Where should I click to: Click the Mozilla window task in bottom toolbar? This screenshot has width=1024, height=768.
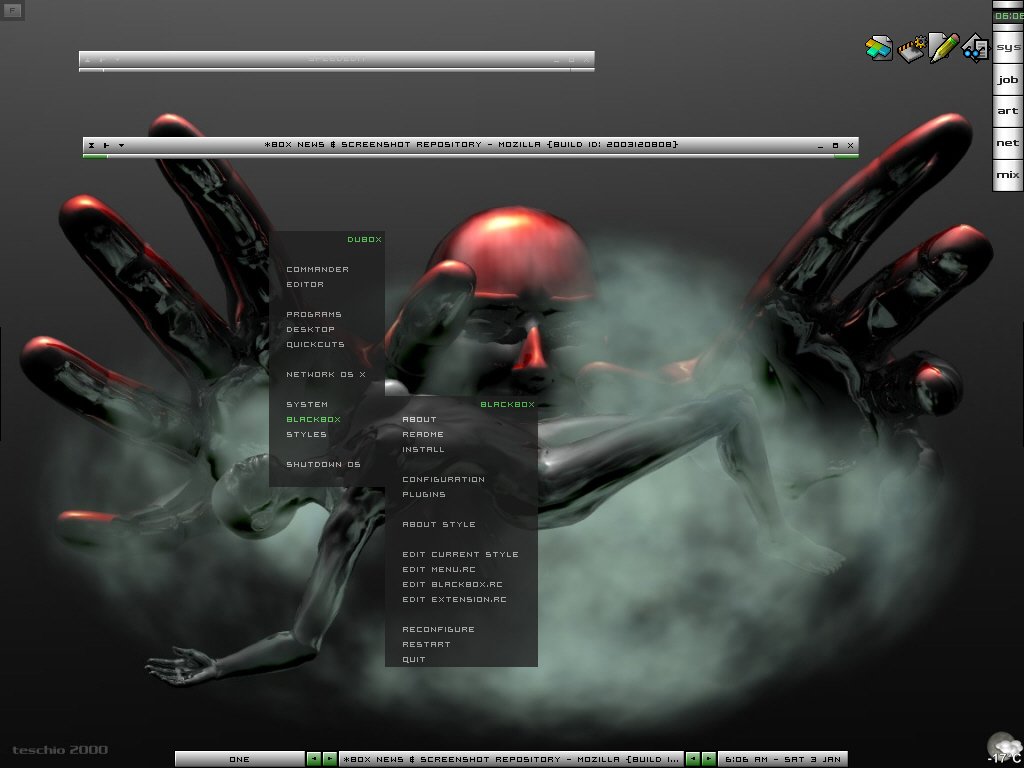click(x=511, y=759)
